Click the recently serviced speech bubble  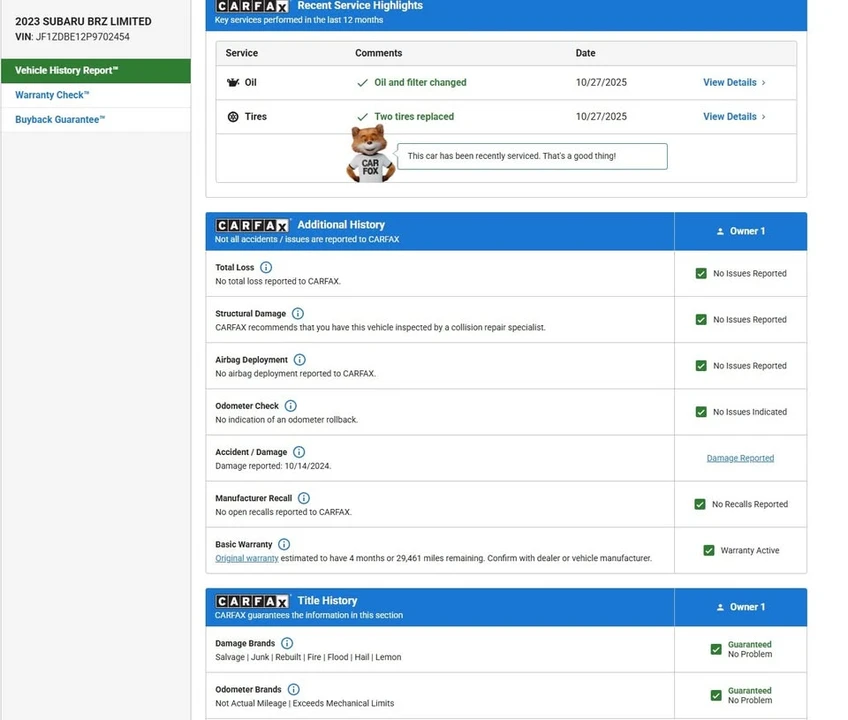point(532,156)
